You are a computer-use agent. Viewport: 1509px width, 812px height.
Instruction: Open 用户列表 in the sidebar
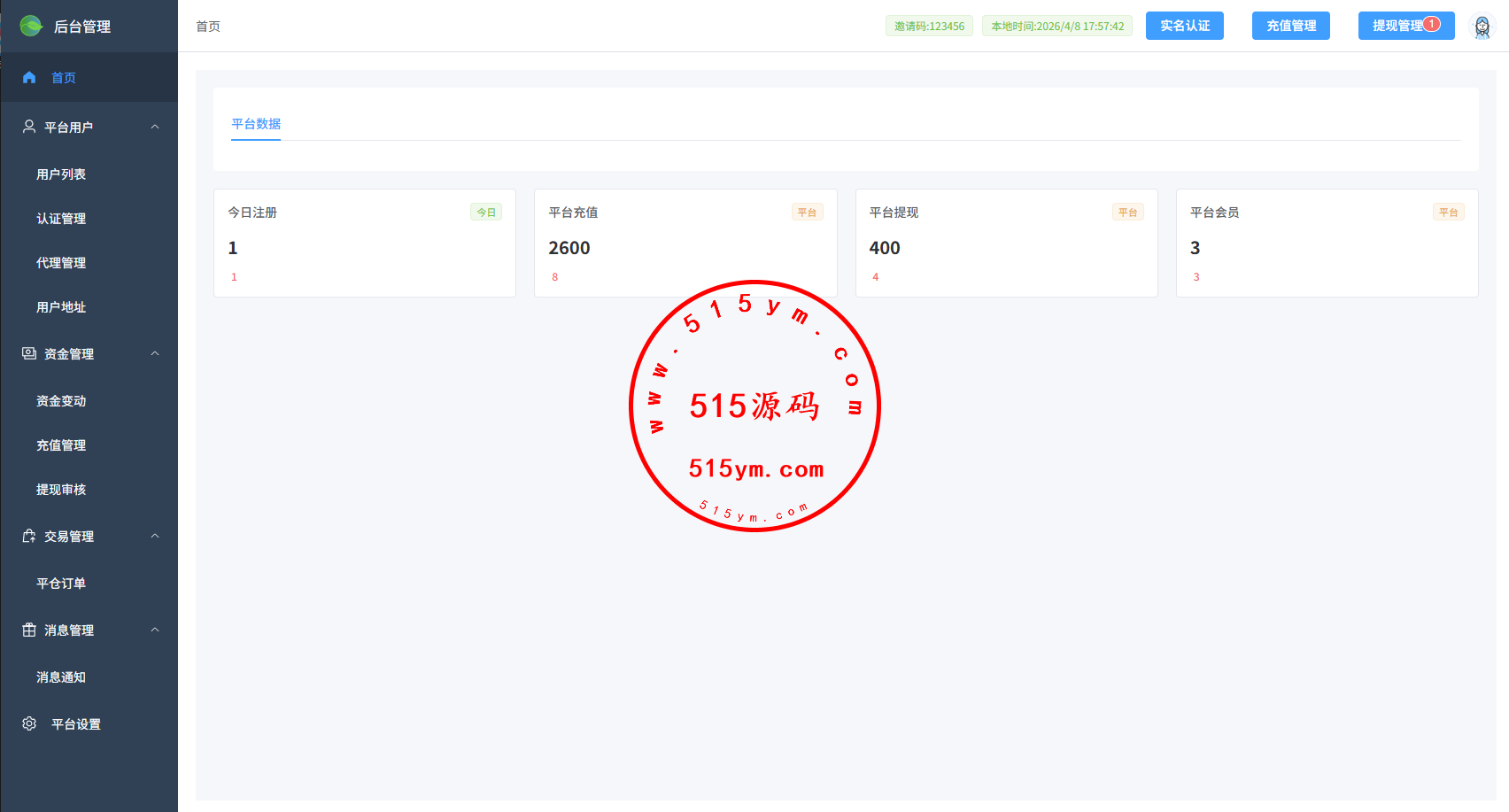pos(61,174)
